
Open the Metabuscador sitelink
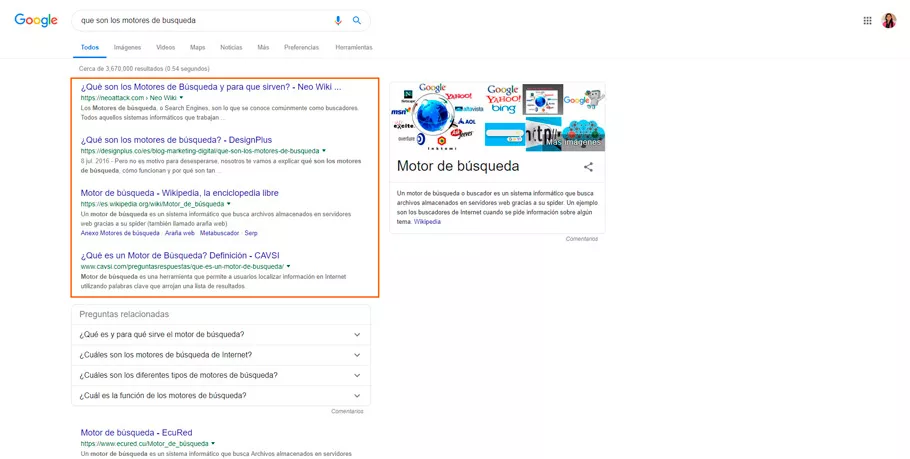[x=219, y=233]
